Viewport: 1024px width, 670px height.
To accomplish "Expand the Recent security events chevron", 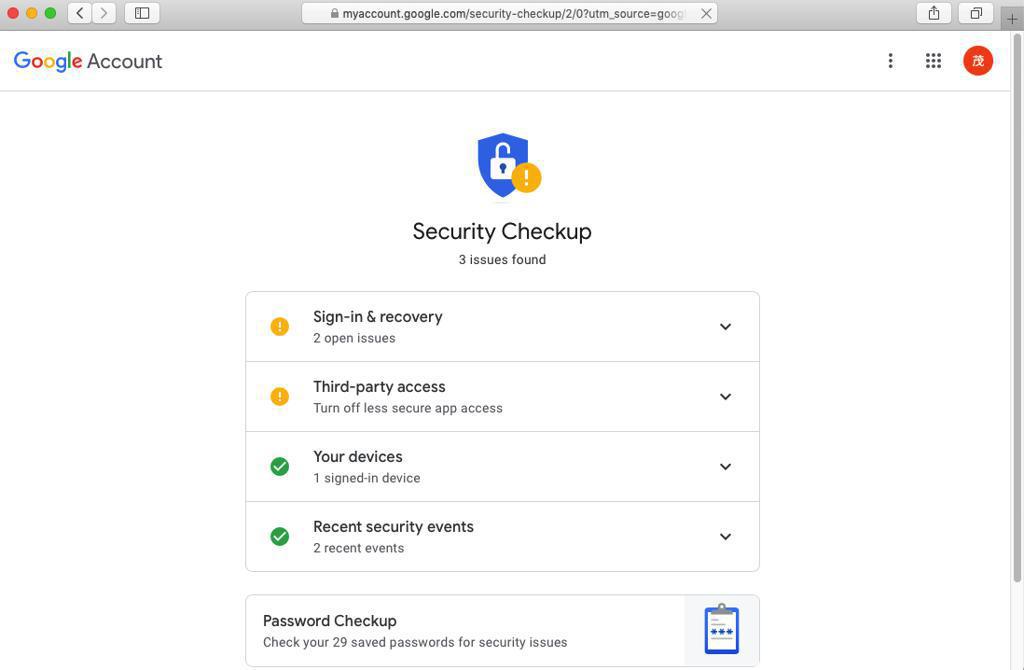I will (725, 537).
